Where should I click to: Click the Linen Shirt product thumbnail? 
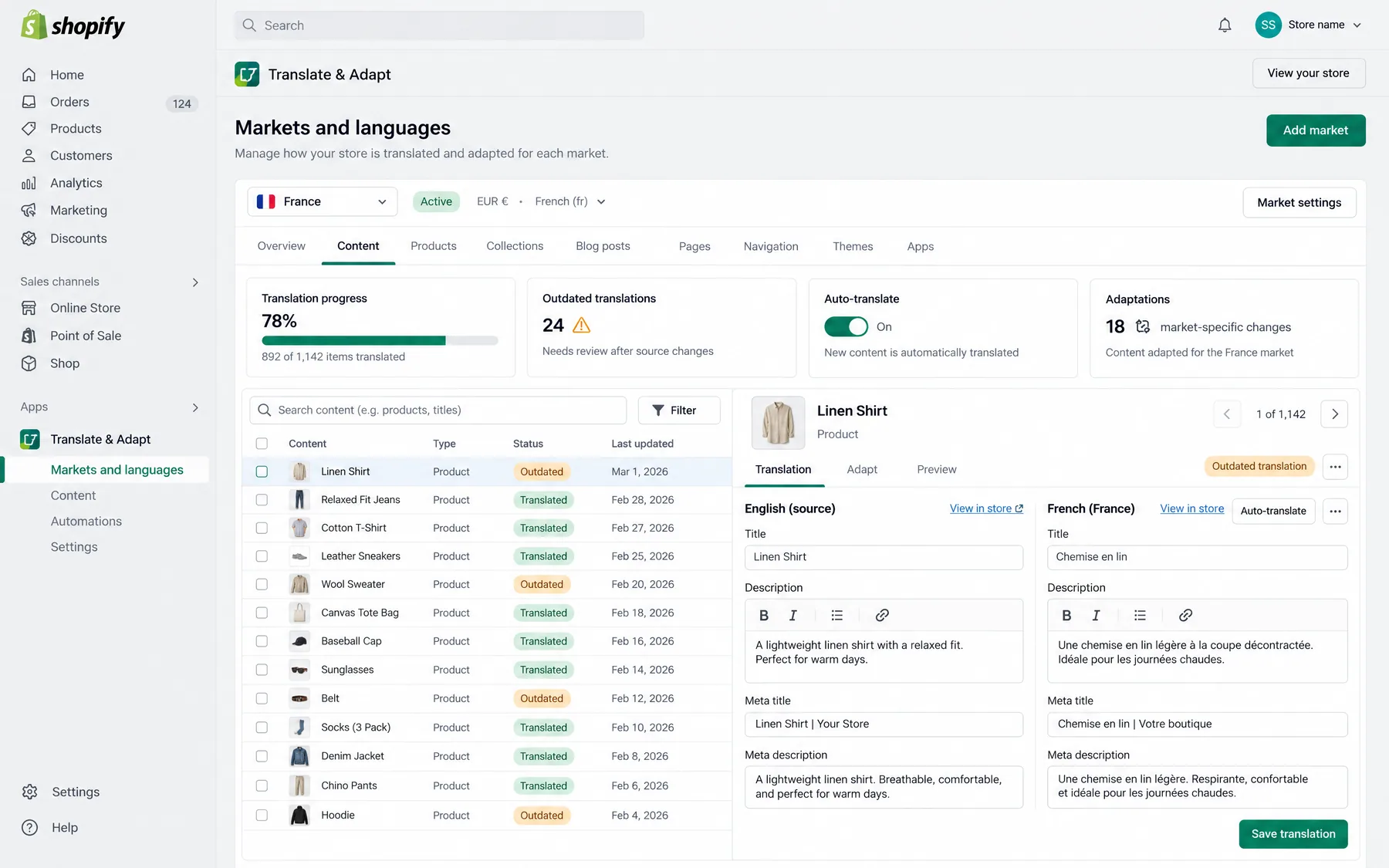778,422
